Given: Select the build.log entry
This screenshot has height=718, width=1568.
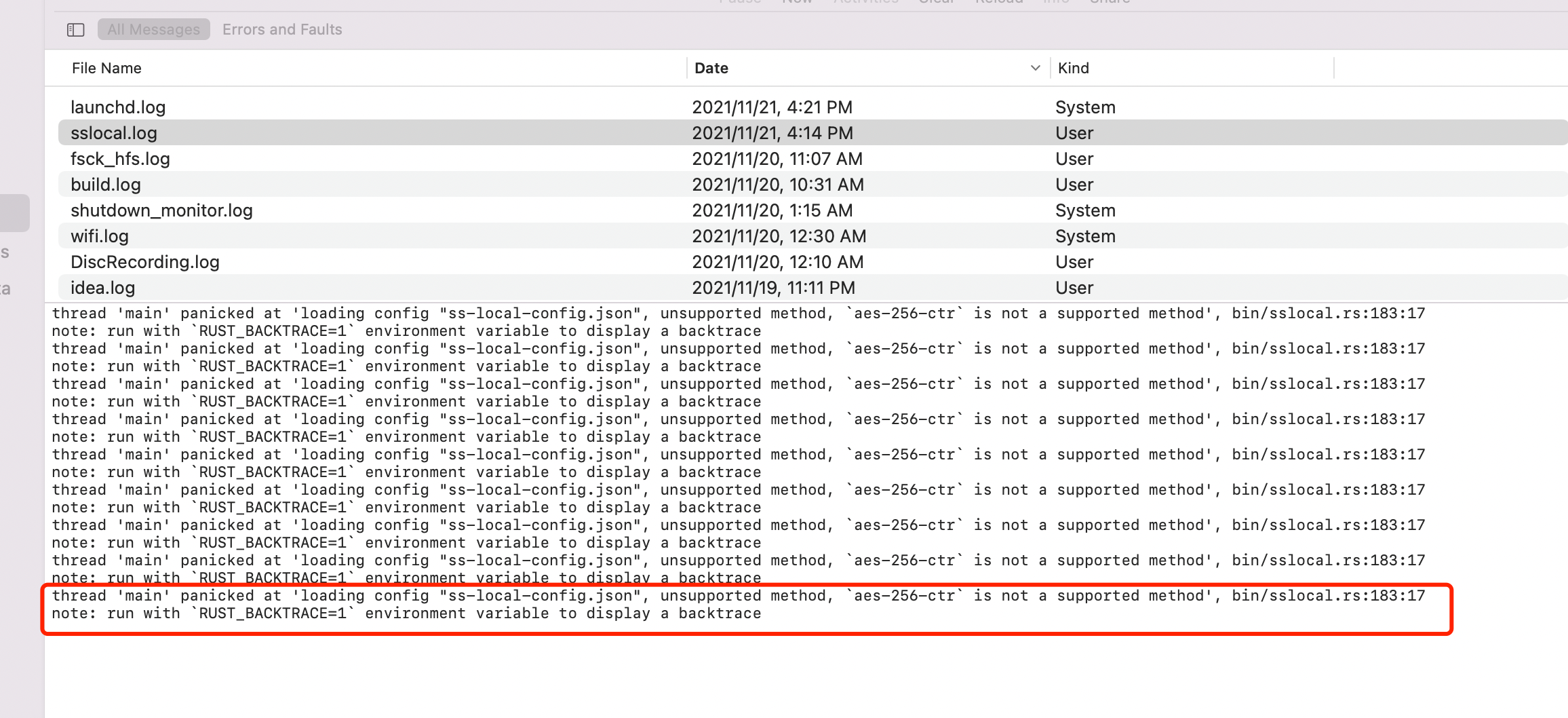Looking at the screenshot, I should [105, 184].
